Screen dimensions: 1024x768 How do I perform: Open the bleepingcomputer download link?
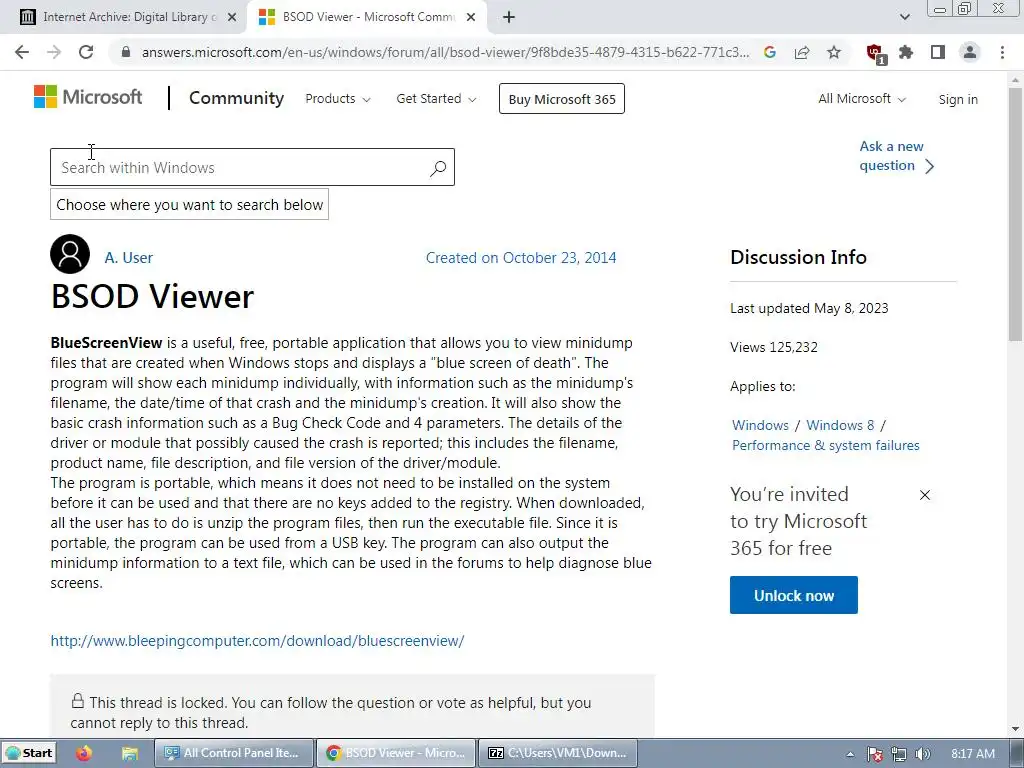[x=257, y=641]
